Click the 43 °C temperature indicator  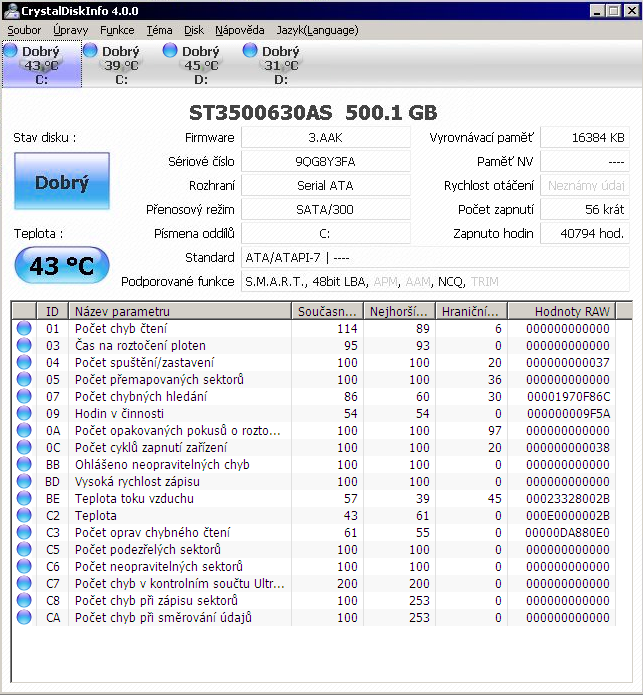[62, 266]
